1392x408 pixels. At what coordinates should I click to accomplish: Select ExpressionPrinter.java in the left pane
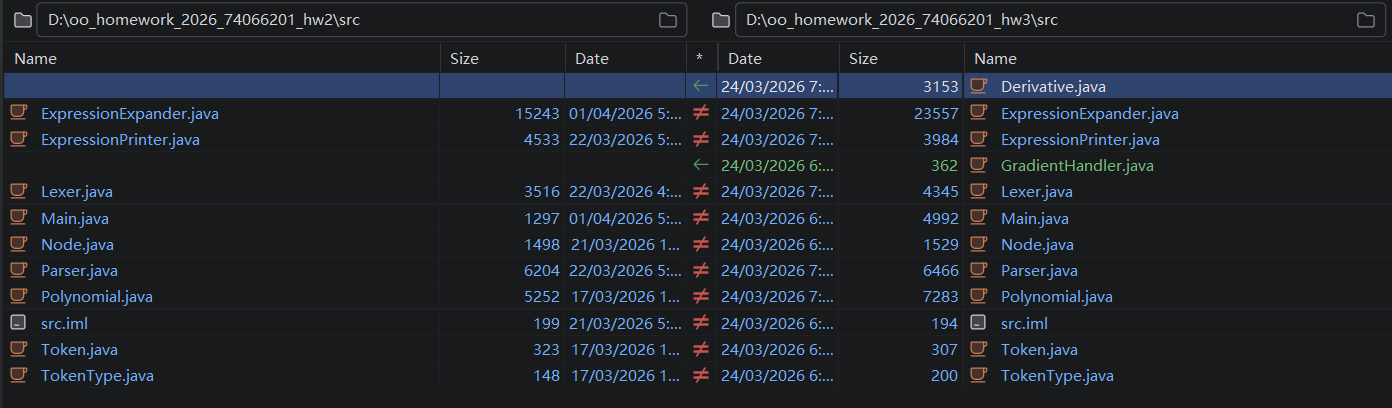pyautogui.click(x=120, y=140)
